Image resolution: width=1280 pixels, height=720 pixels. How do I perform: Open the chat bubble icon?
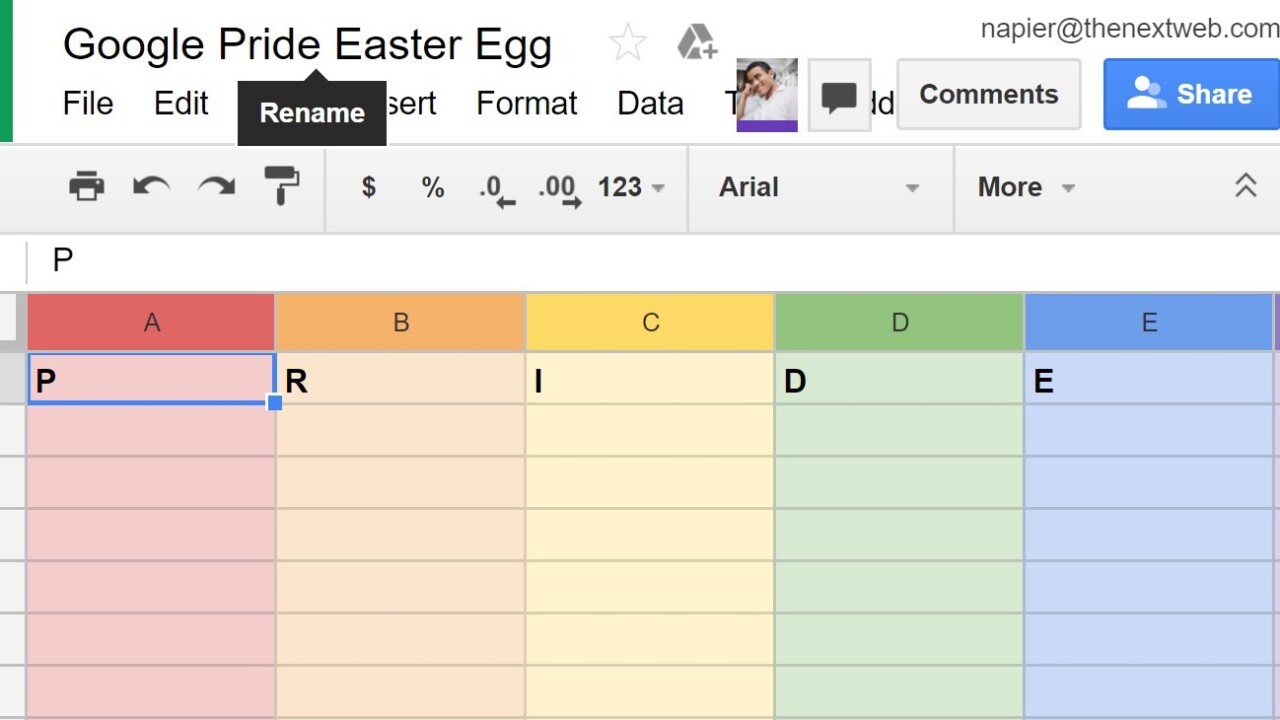[x=838, y=96]
